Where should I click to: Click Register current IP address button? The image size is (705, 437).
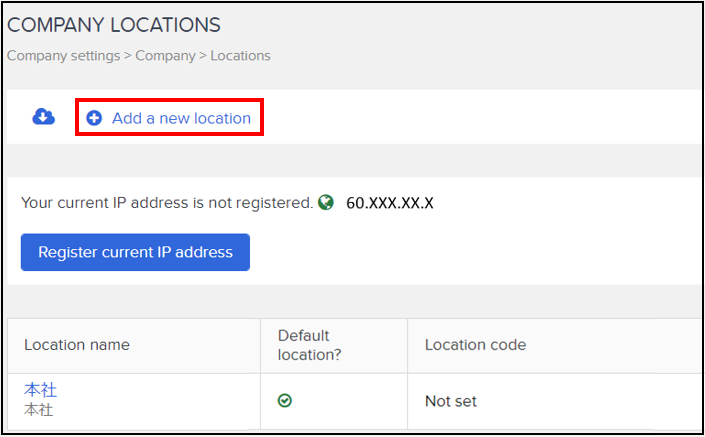click(135, 252)
